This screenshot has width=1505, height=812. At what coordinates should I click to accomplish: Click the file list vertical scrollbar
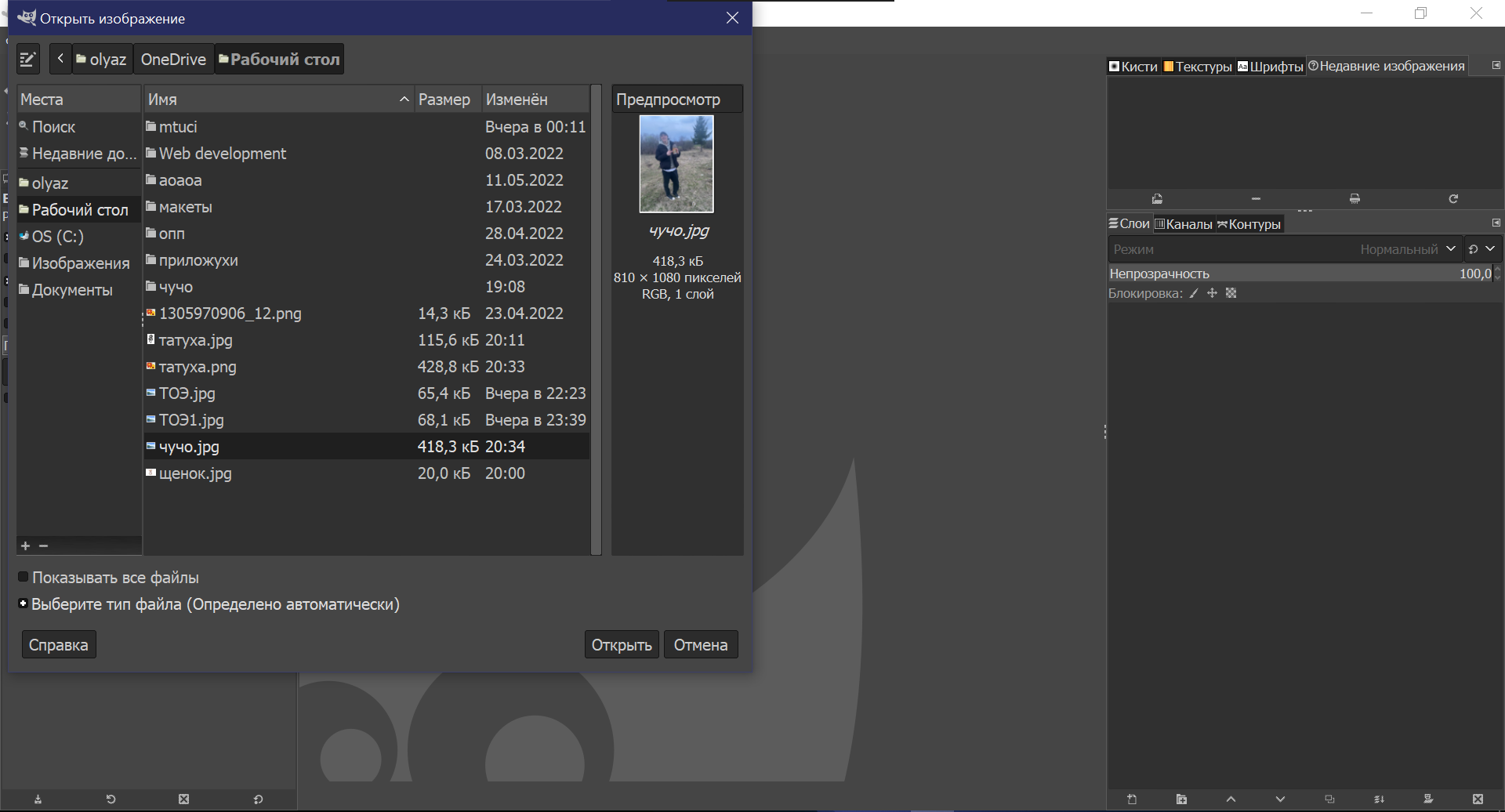596,320
